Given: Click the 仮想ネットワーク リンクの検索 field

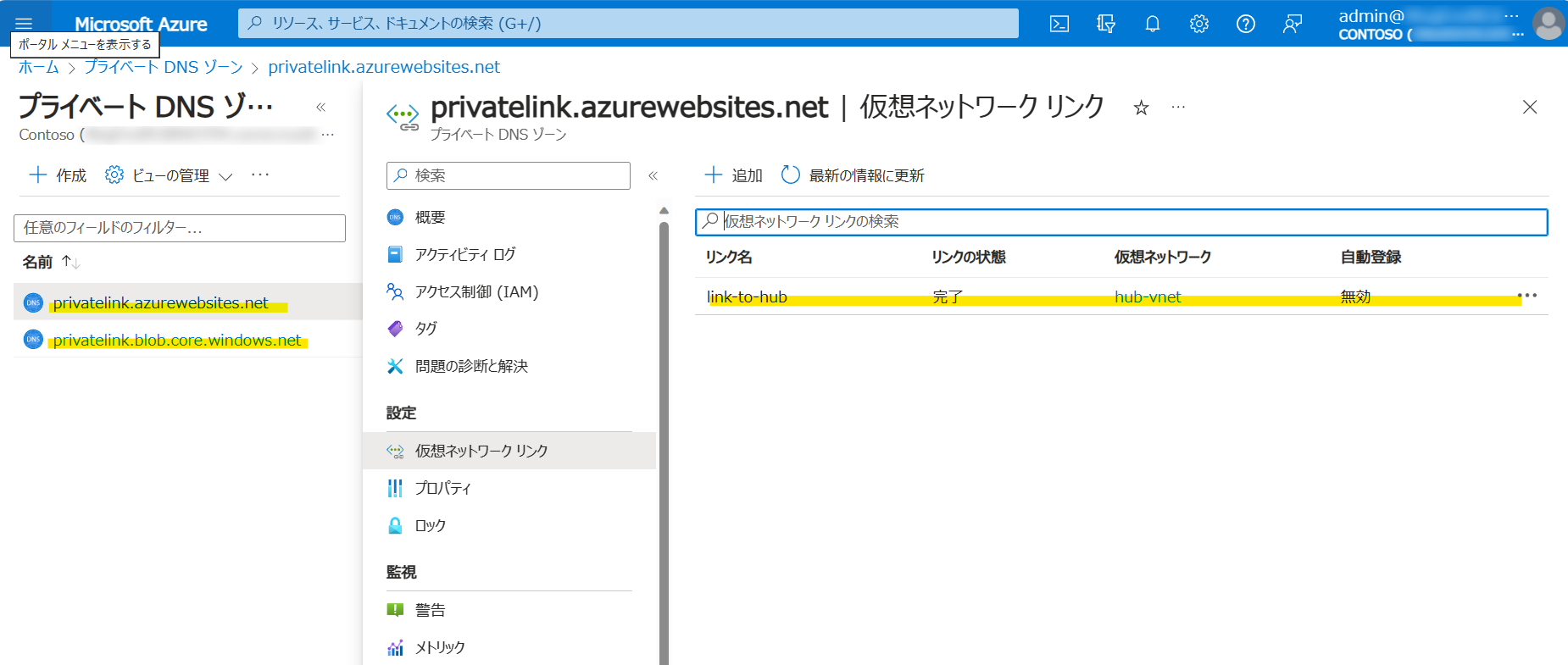Looking at the screenshot, I should coord(1121,222).
